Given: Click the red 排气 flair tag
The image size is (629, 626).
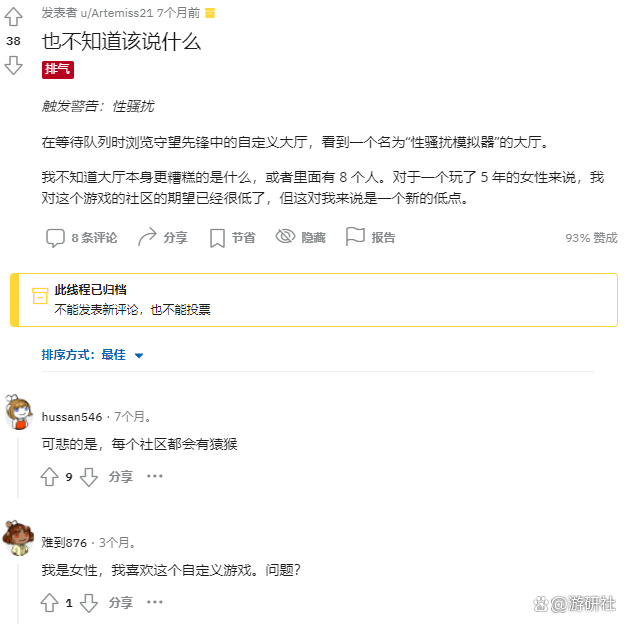Looking at the screenshot, I should click(57, 69).
